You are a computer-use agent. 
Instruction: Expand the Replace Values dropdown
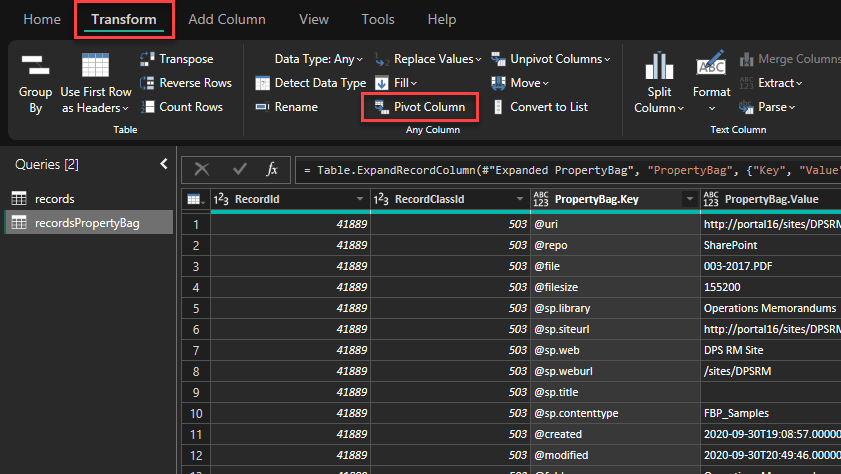[x=477, y=59]
